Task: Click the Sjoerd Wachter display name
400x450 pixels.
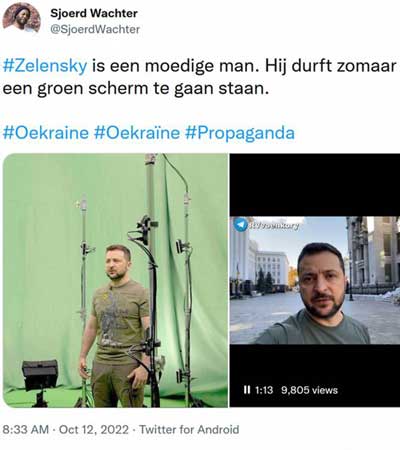Action: pyautogui.click(x=94, y=13)
